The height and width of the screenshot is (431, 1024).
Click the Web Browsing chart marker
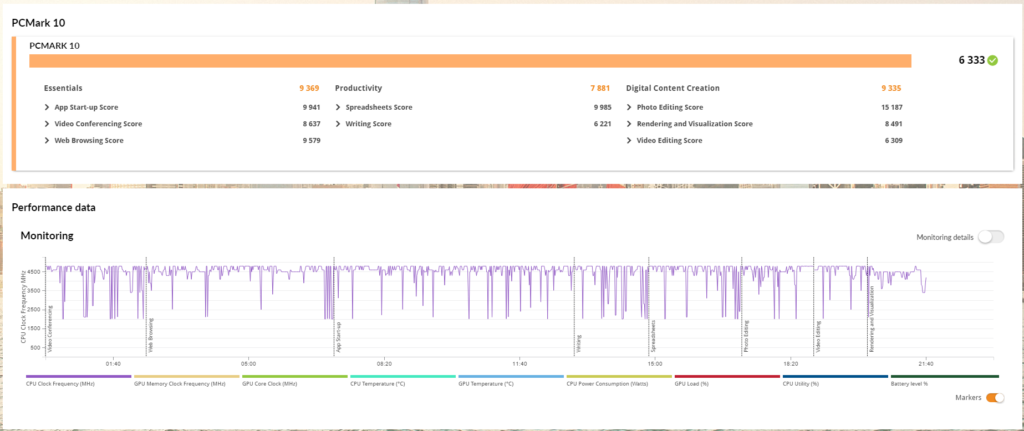coord(150,337)
